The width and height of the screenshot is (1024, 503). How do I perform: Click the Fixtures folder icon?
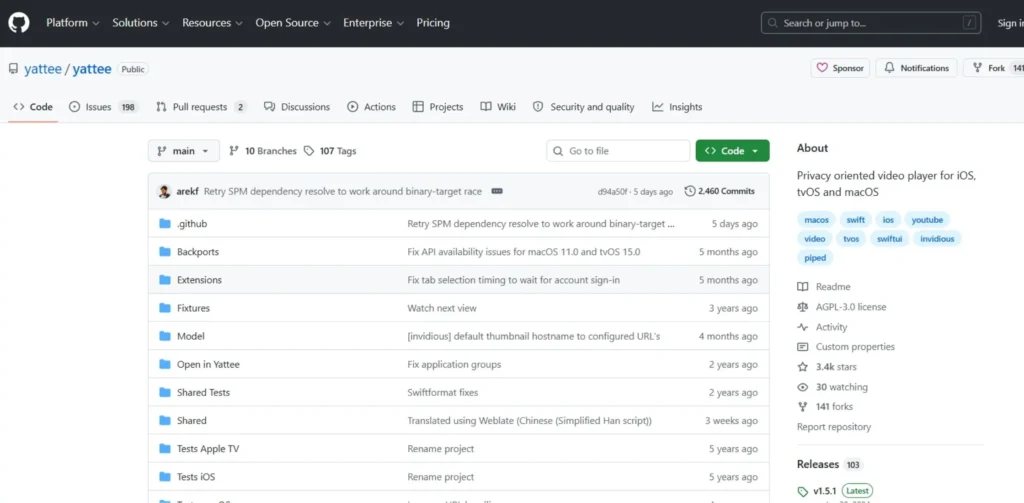tap(165, 308)
